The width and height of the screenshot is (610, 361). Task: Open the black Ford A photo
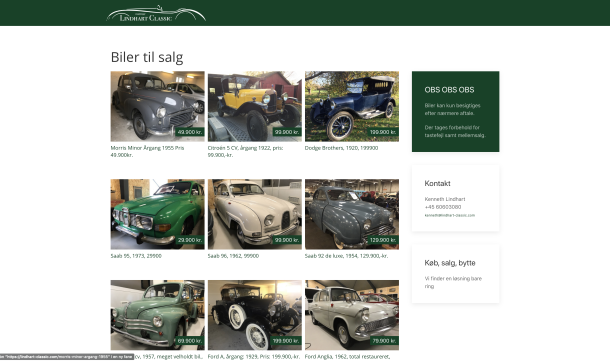(x=255, y=315)
